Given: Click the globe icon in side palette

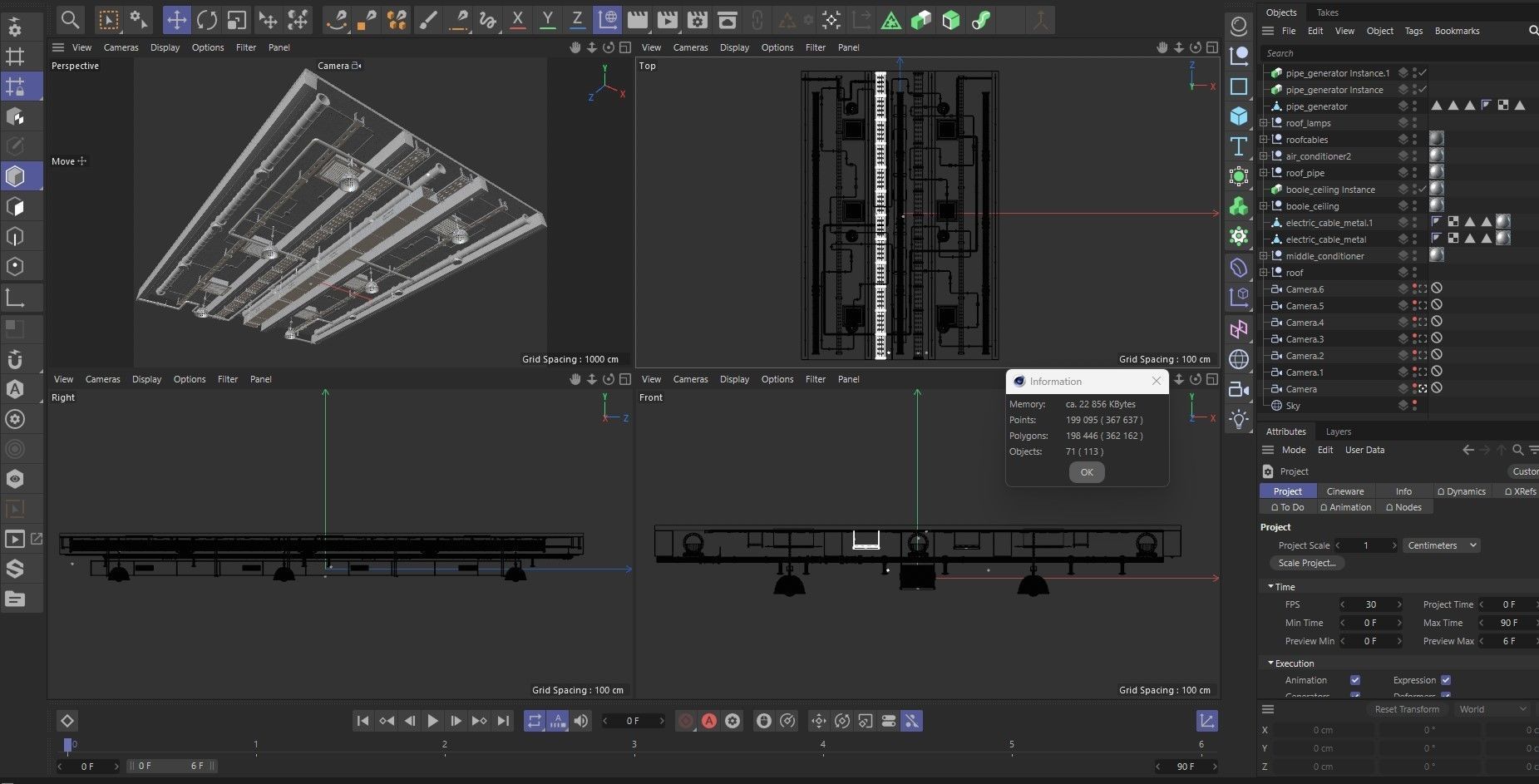Looking at the screenshot, I should coord(1239,359).
